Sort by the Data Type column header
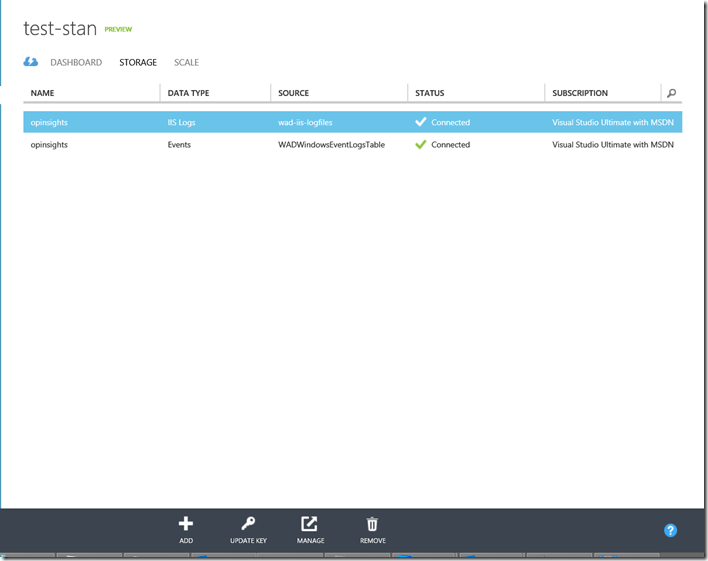 point(188,93)
